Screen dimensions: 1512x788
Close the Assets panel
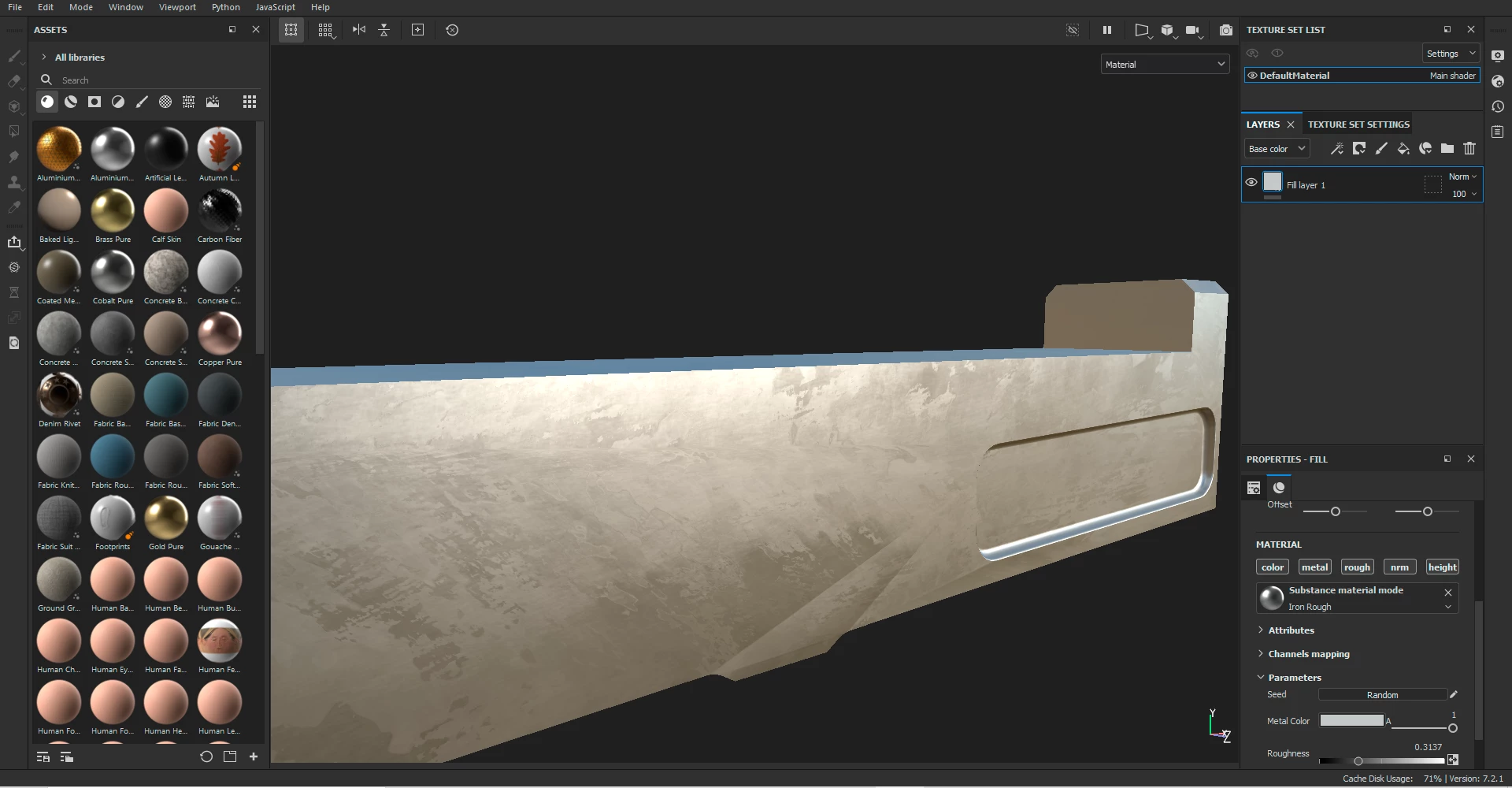[256, 29]
